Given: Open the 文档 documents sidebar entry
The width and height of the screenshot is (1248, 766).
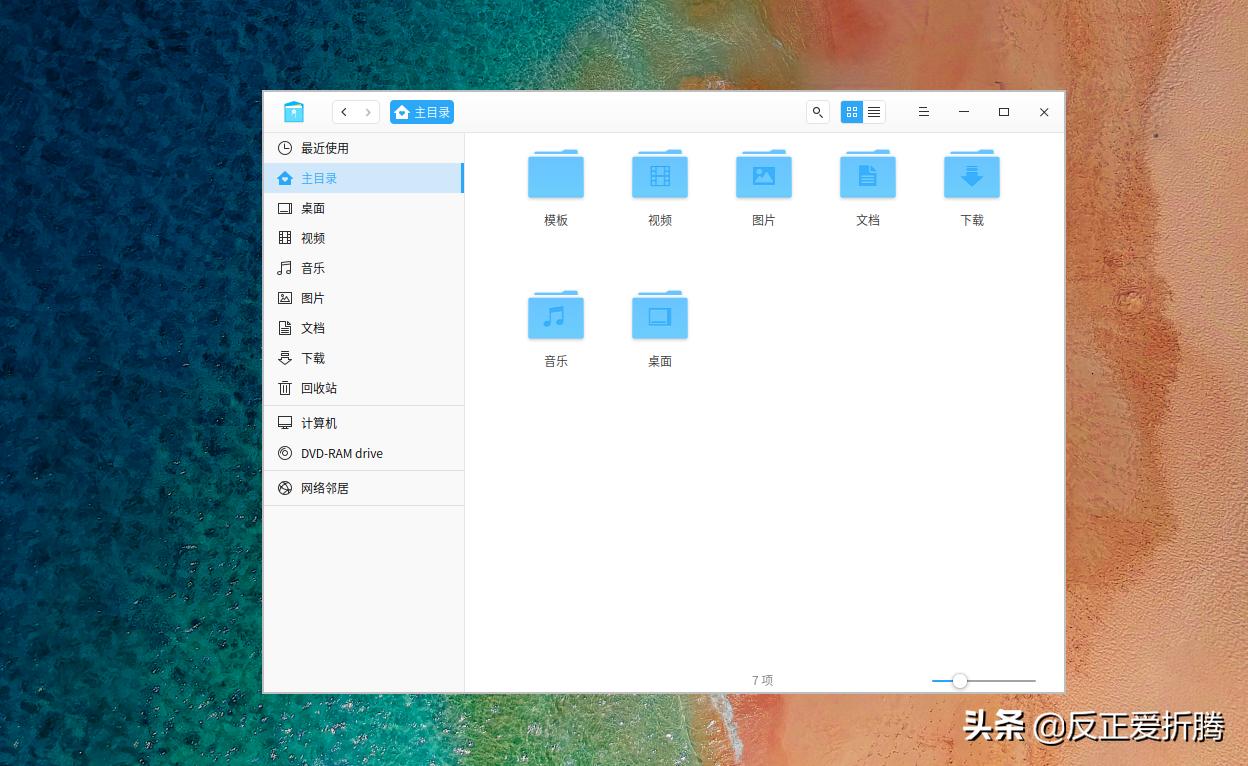Looking at the screenshot, I should 312,328.
